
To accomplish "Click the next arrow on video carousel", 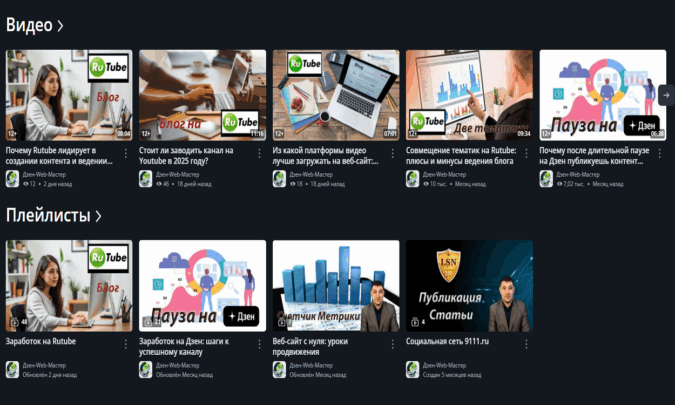I will click(x=666, y=95).
